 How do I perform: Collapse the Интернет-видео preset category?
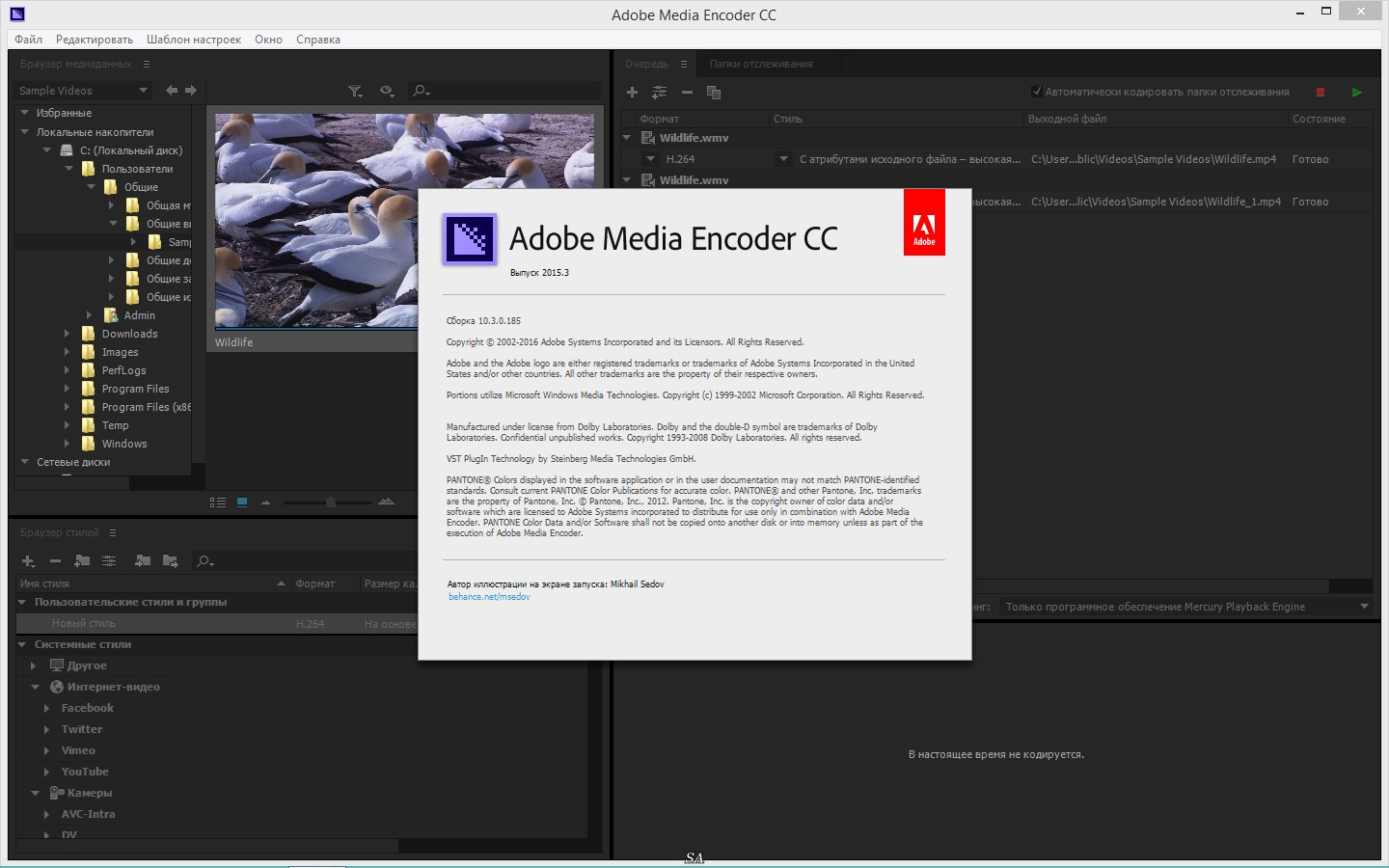(x=36, y=687)
